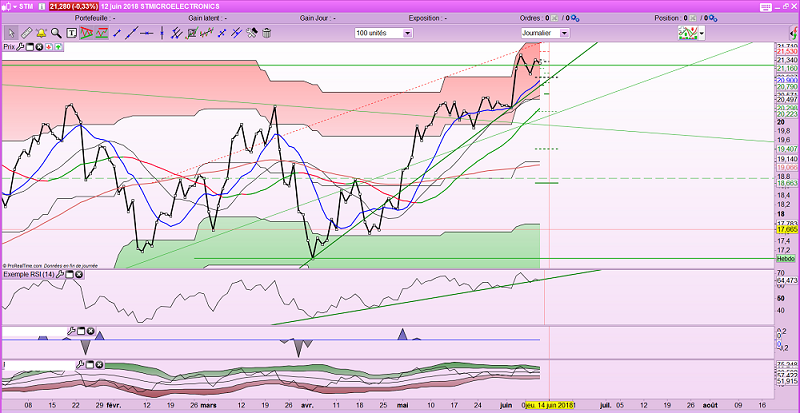Close the histogram indicator panel
Screen dimensions: 800x413
90,332
